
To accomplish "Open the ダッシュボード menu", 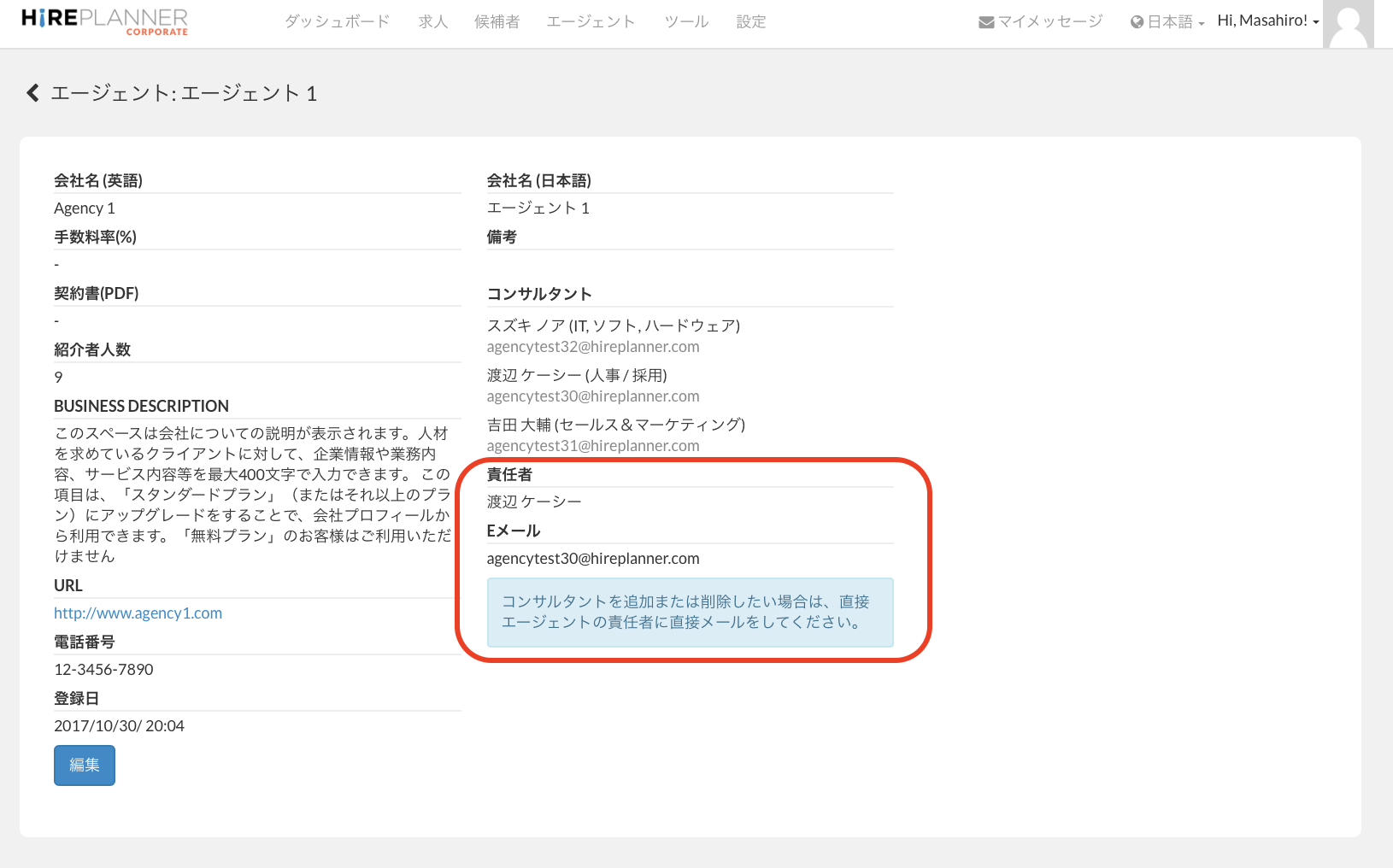I will [x=337, y=21].
